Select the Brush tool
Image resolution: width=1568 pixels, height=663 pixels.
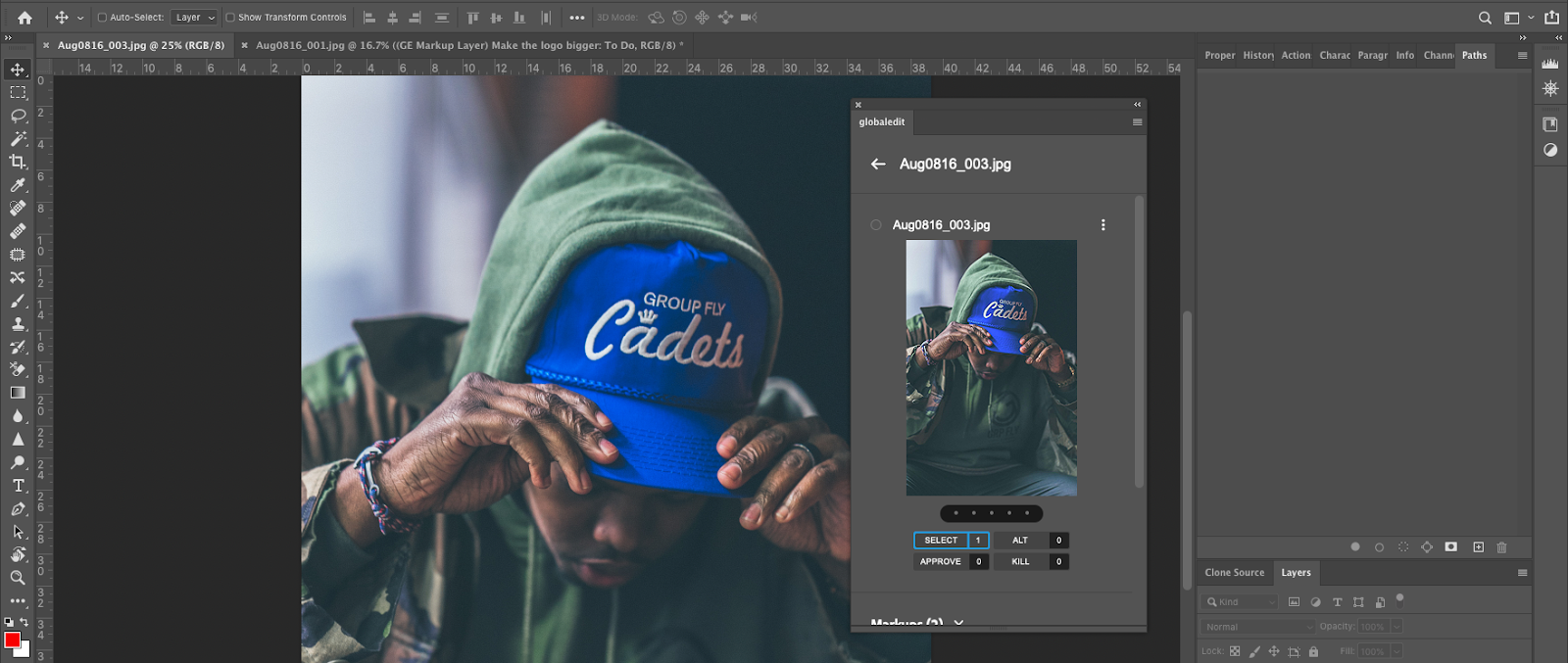click(18, 301)
